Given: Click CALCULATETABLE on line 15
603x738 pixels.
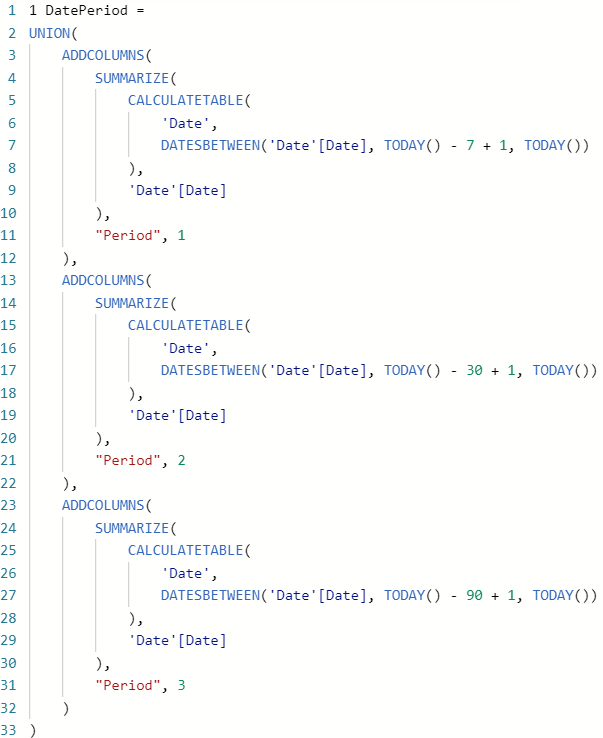Looking at the screenshot, I should pyautogui.click(x=185, y=325).
